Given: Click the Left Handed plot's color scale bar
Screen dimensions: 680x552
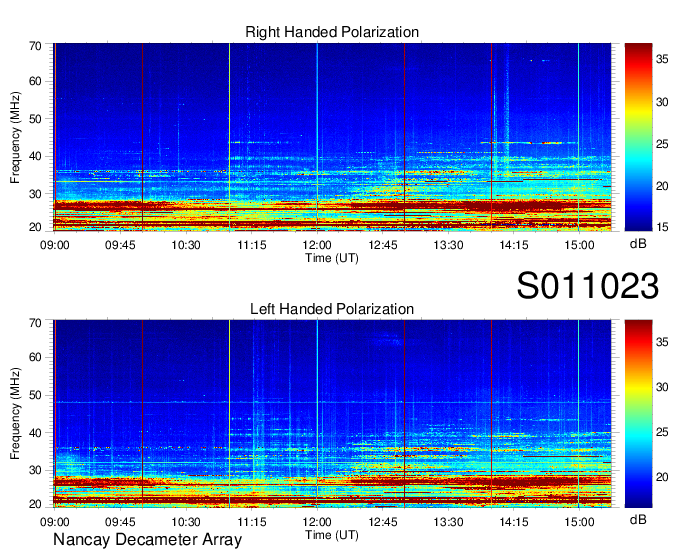Looking at the screenshot, I should point(638,414).
